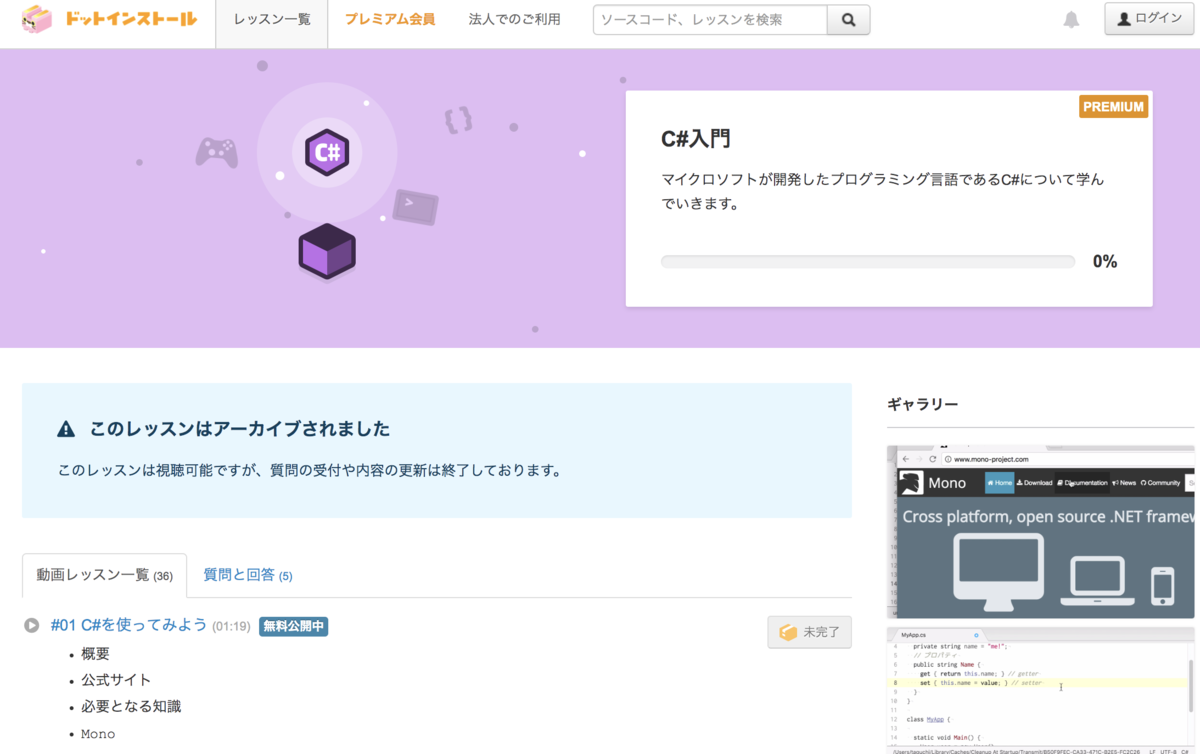
Task: Click the play icon for lesson #01
Action: [32, 626]
